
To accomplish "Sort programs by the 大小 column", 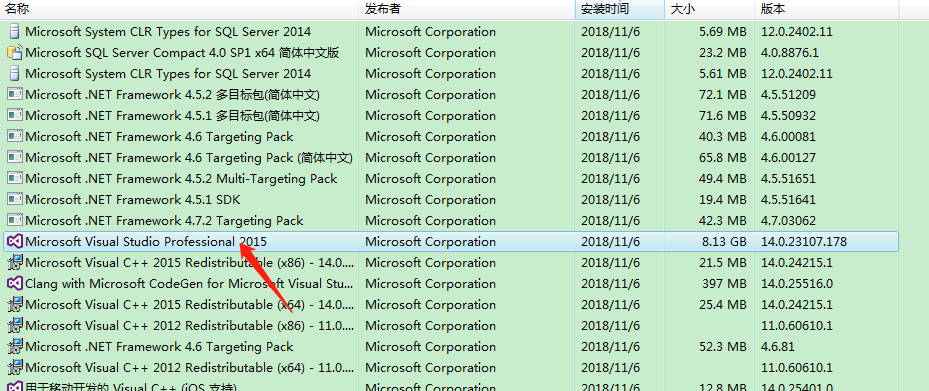I will pos(710,9).
